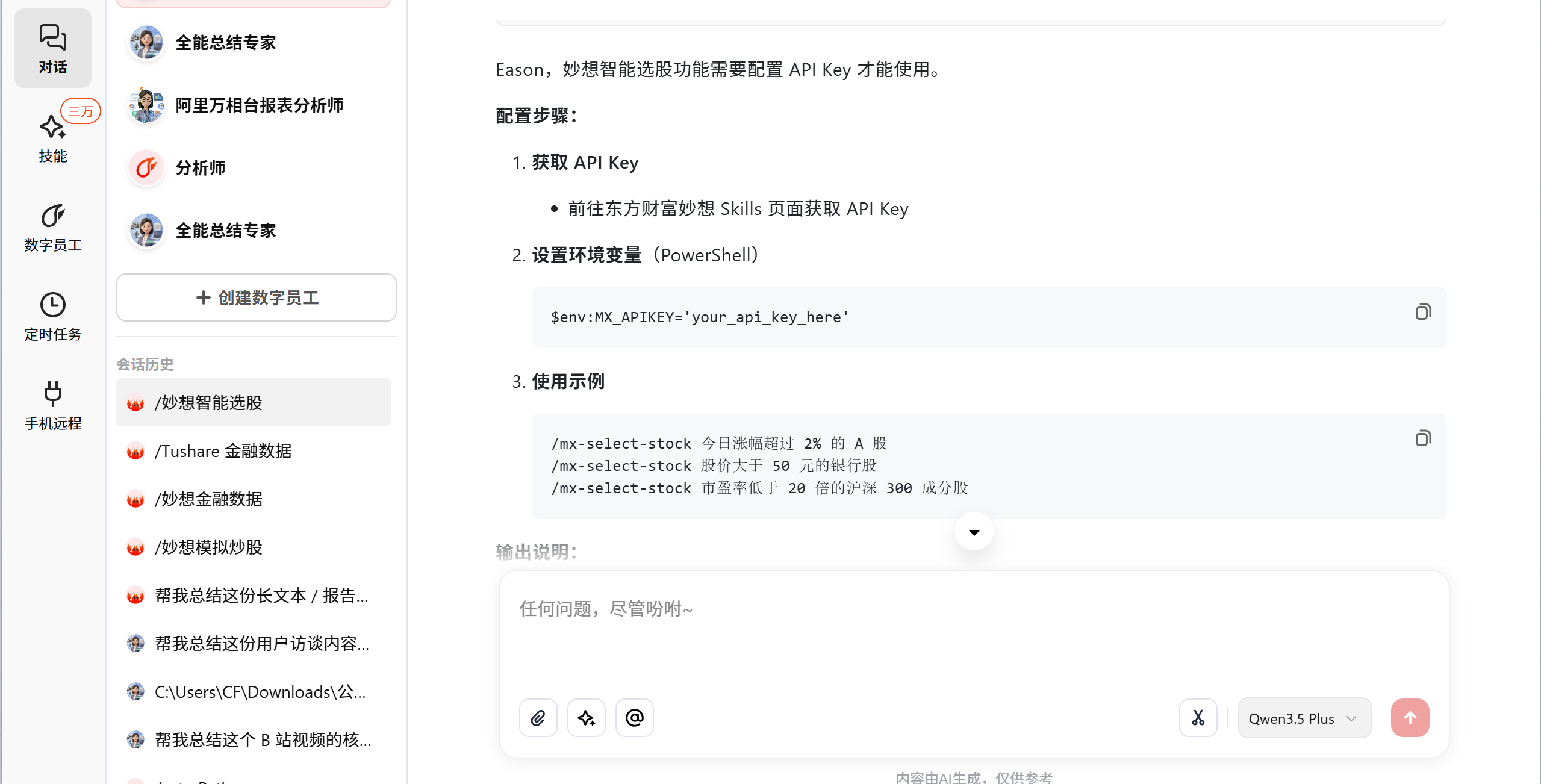Screen dimensions: 1541x784
Task: Open the /妙想金融数据 conversation
Action: pyautogui.click(x=254, y=499)
